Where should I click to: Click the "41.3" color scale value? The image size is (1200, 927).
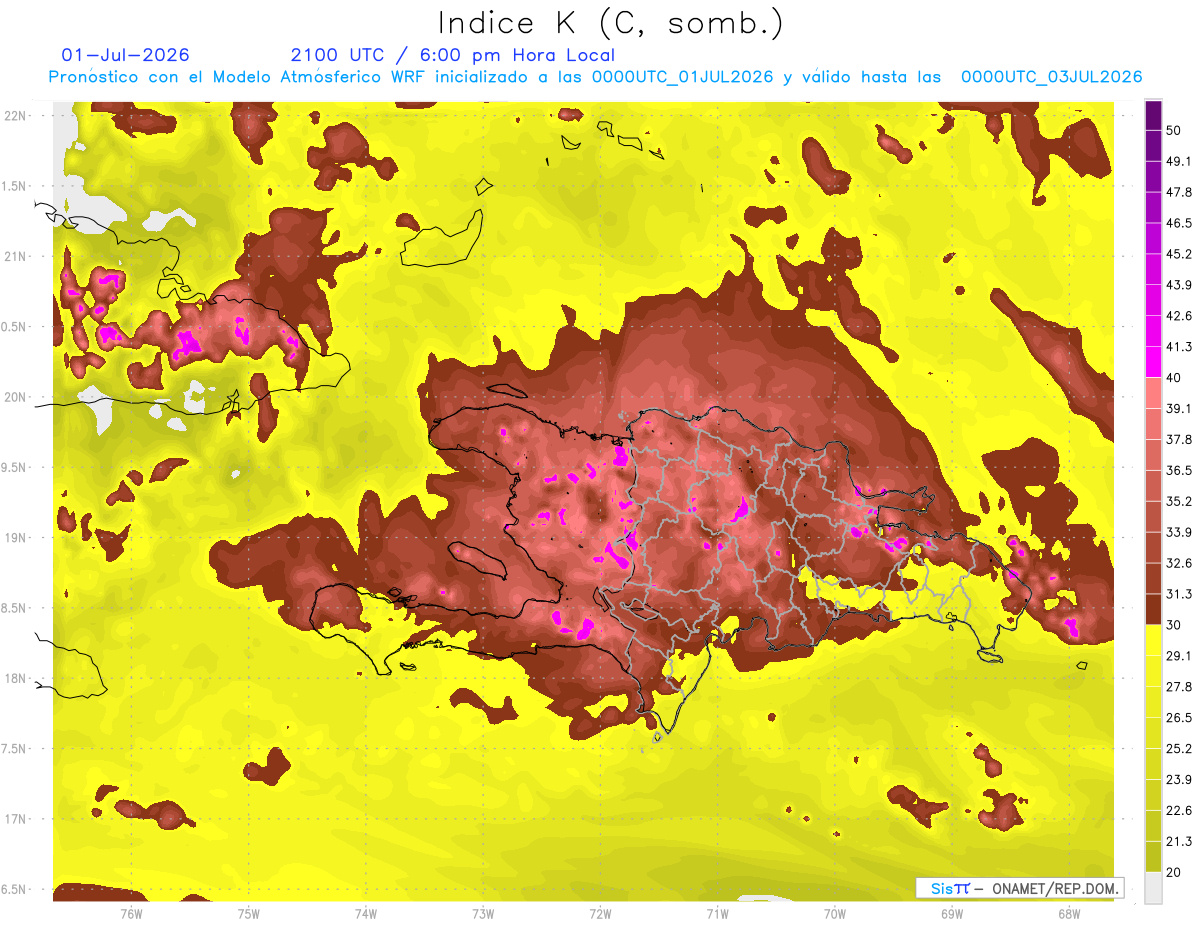[1180, 347]
